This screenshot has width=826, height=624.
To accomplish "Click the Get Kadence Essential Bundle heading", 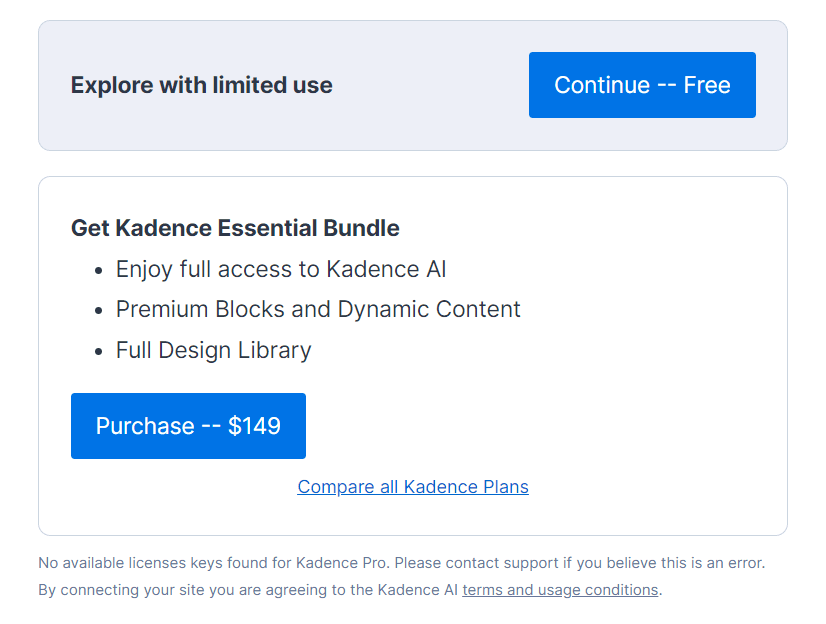I will (x=235, y=228).
